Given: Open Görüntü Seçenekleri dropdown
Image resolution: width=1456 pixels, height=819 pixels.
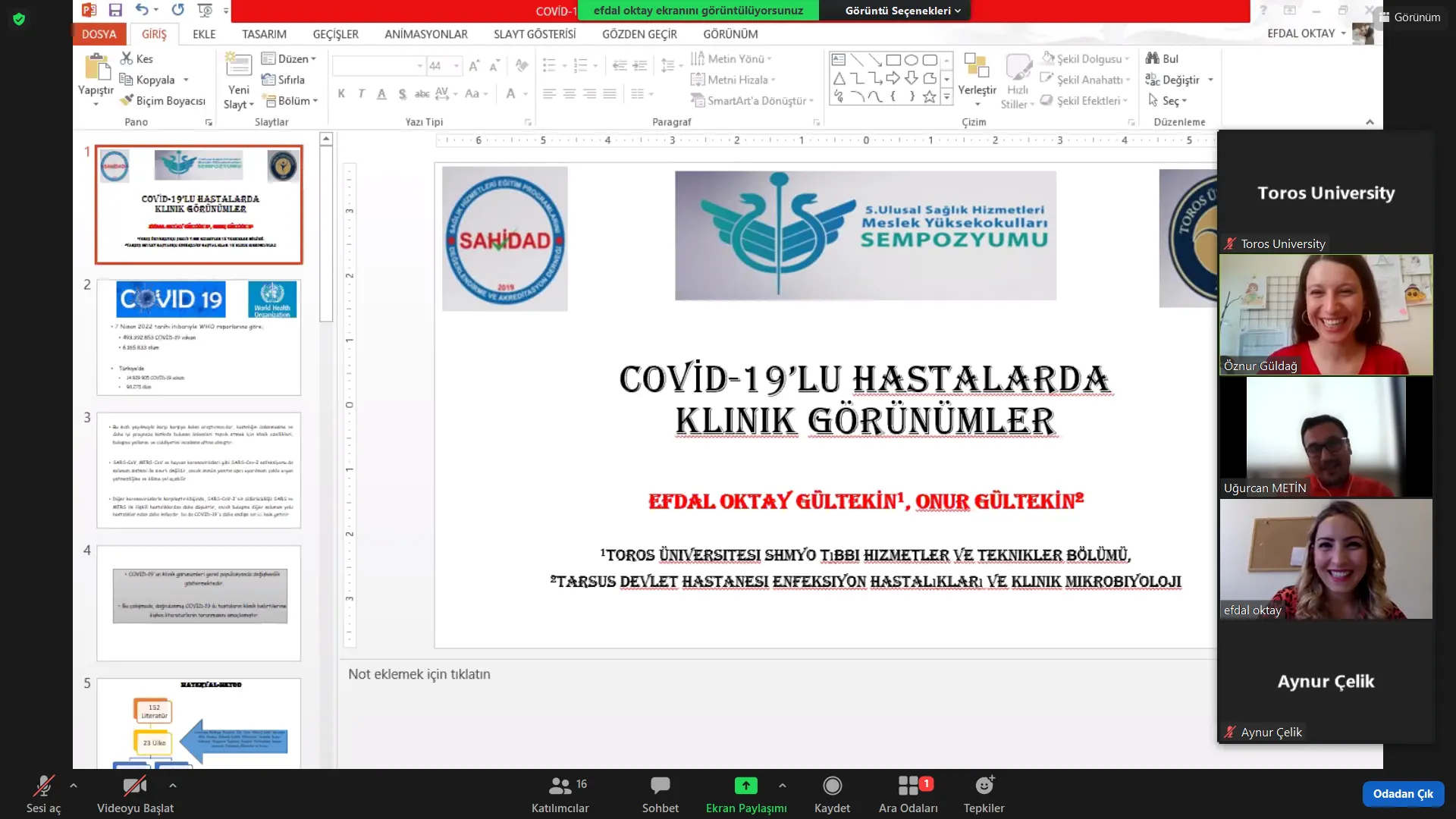Looking at the screenshot, I should coord(902,11).
